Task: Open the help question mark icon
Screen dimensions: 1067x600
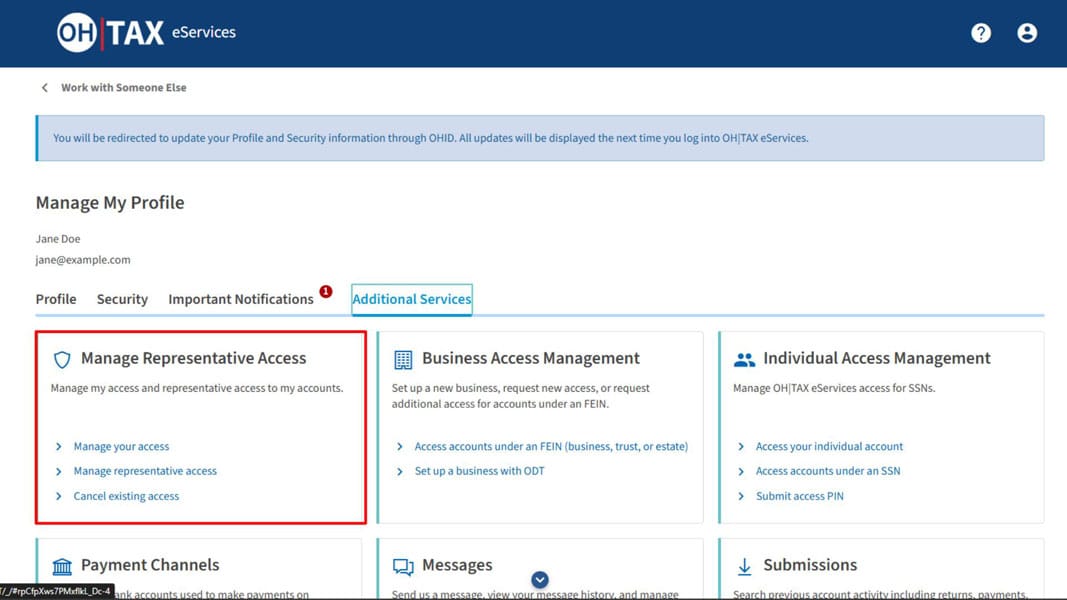Action: (981, 33)
